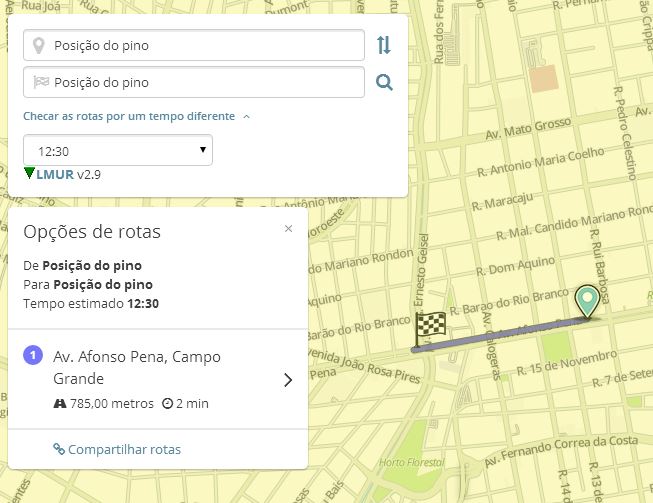Click the route number 1 badge

click(x=33, y=356)
